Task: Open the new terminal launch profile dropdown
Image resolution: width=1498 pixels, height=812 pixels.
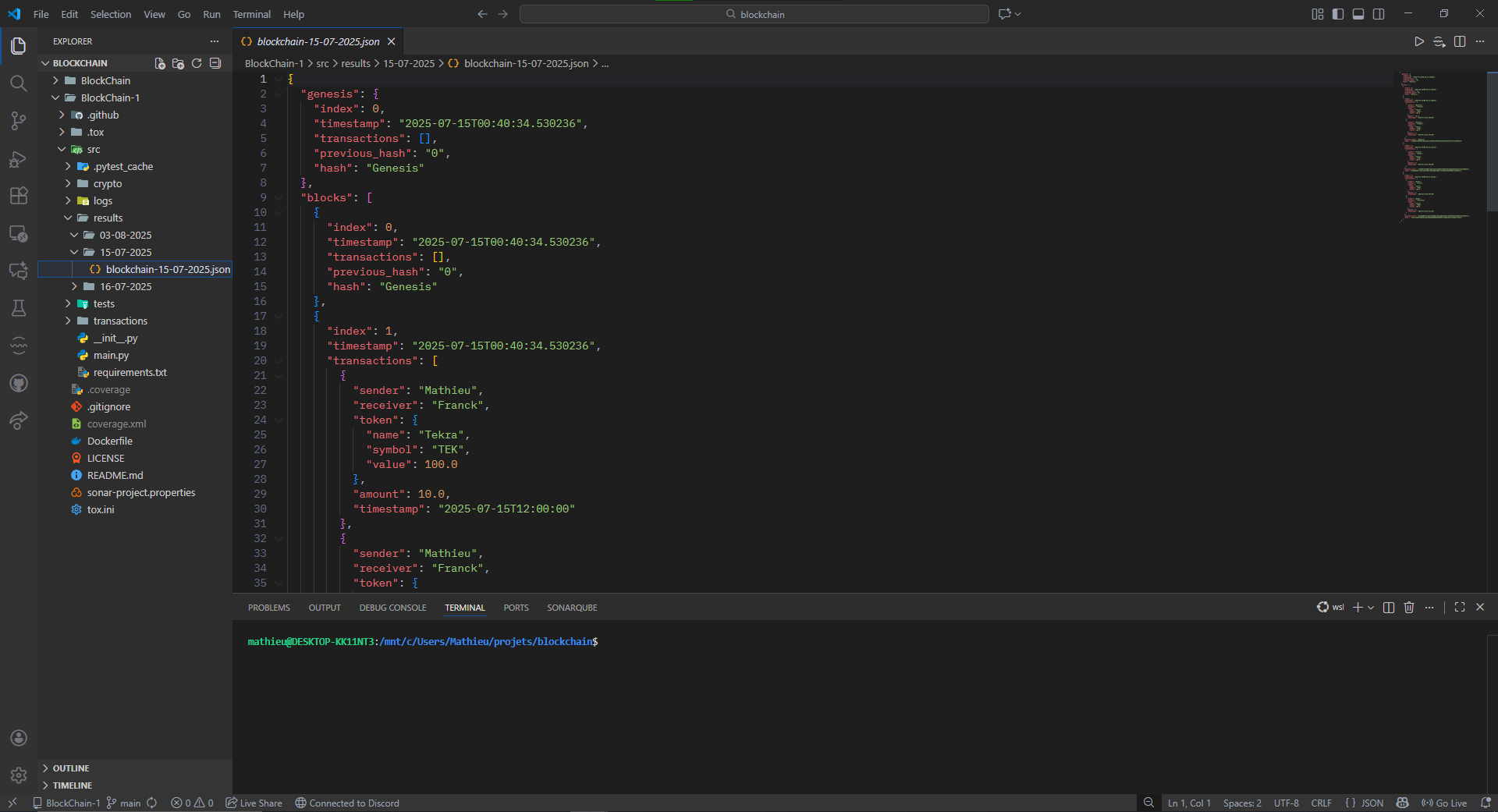Action: click(x=1371, y=608)
